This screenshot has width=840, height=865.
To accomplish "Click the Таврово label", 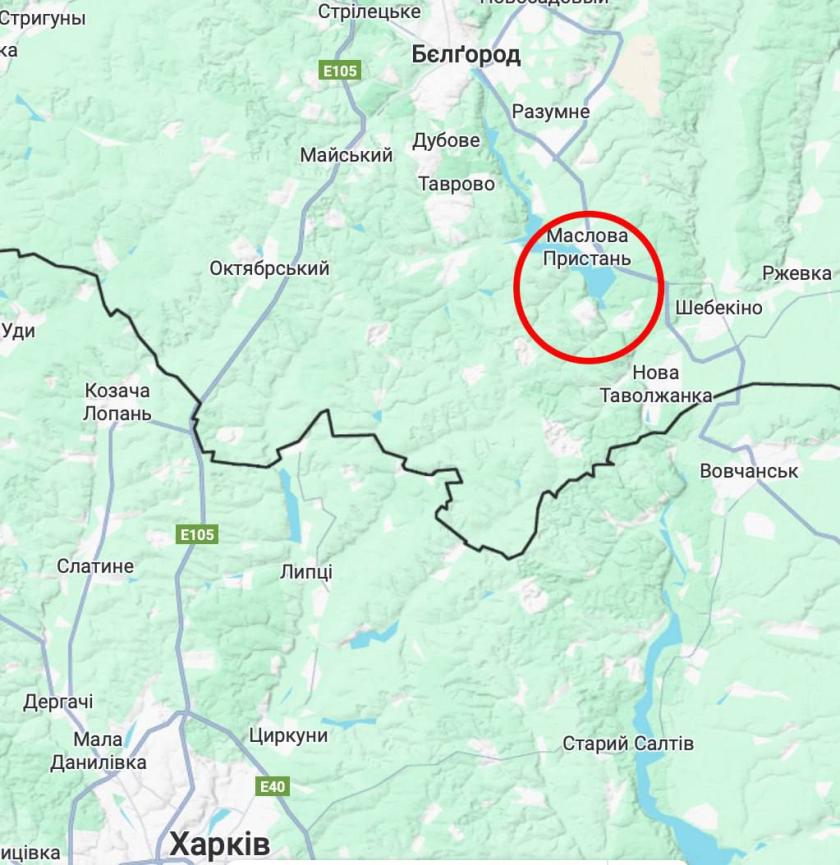I will tap(457, 184).
